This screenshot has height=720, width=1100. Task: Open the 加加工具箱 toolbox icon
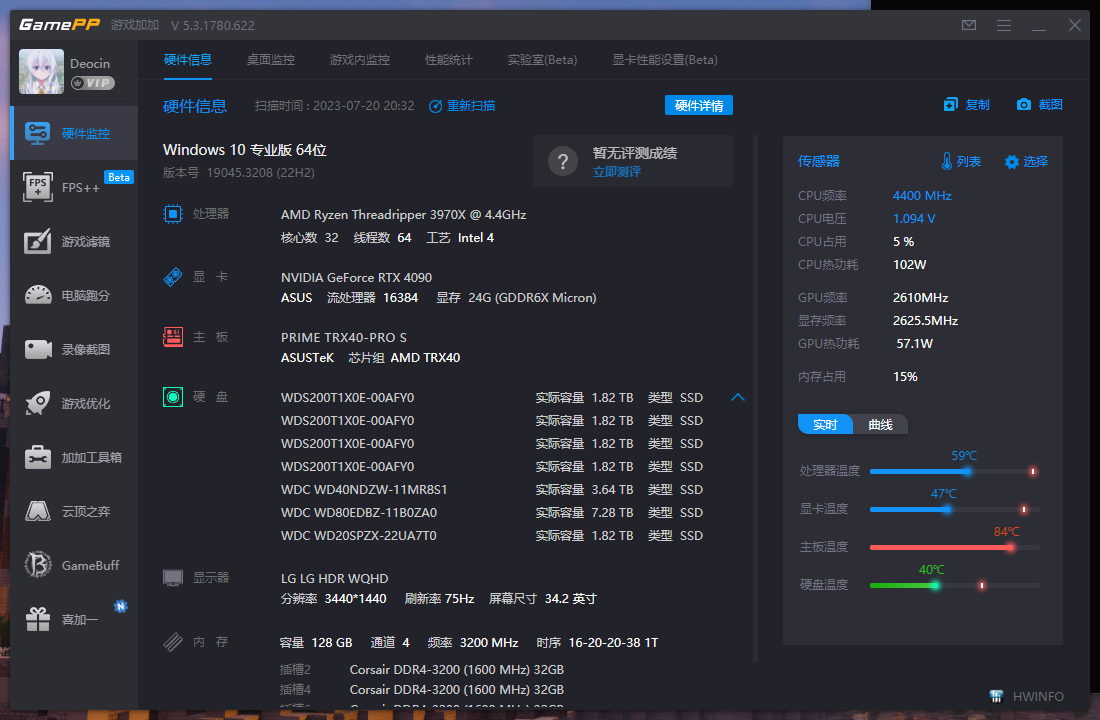click(x=38, y=458)
